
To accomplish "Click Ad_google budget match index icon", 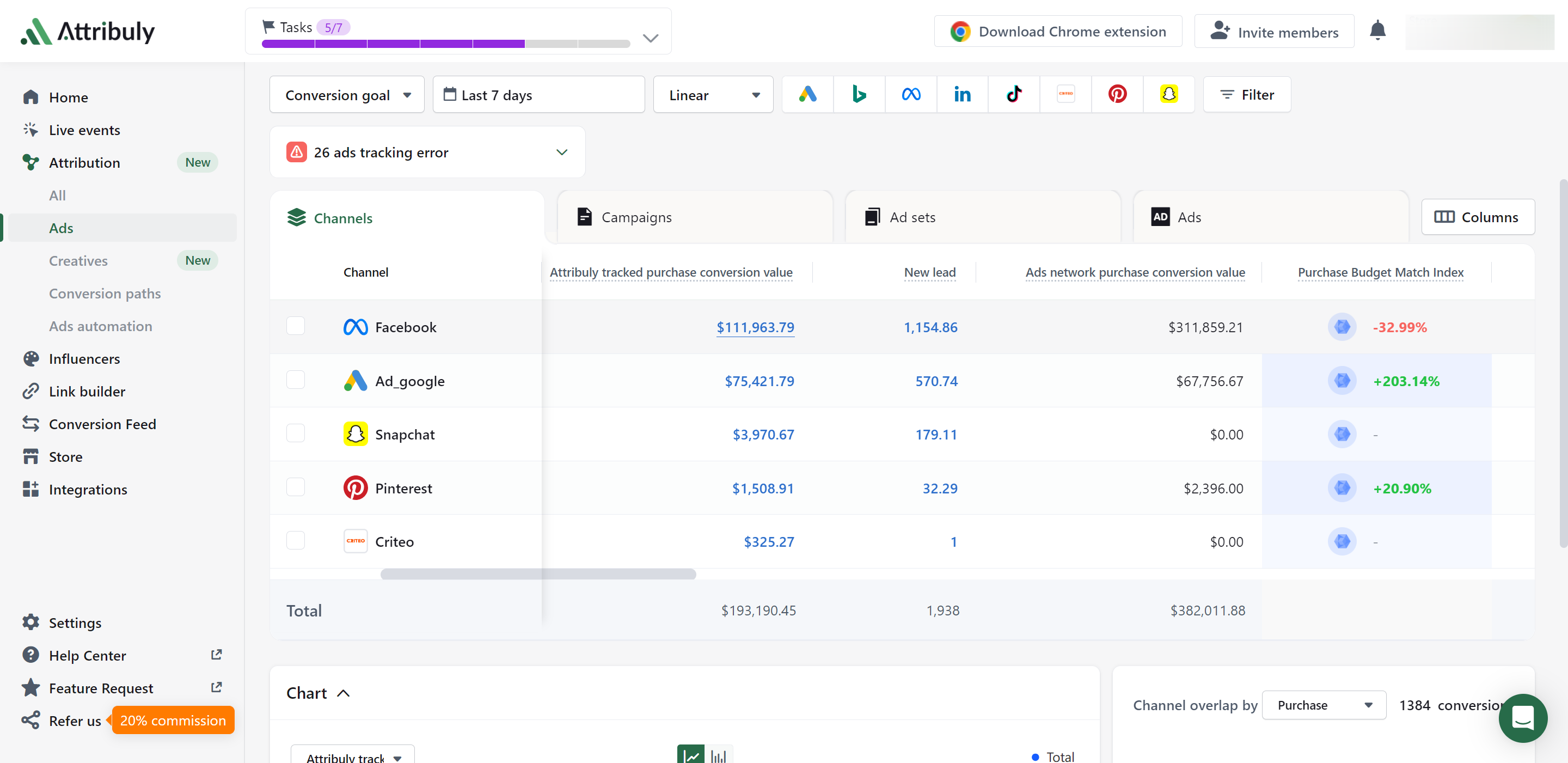I will point(1342,381).
